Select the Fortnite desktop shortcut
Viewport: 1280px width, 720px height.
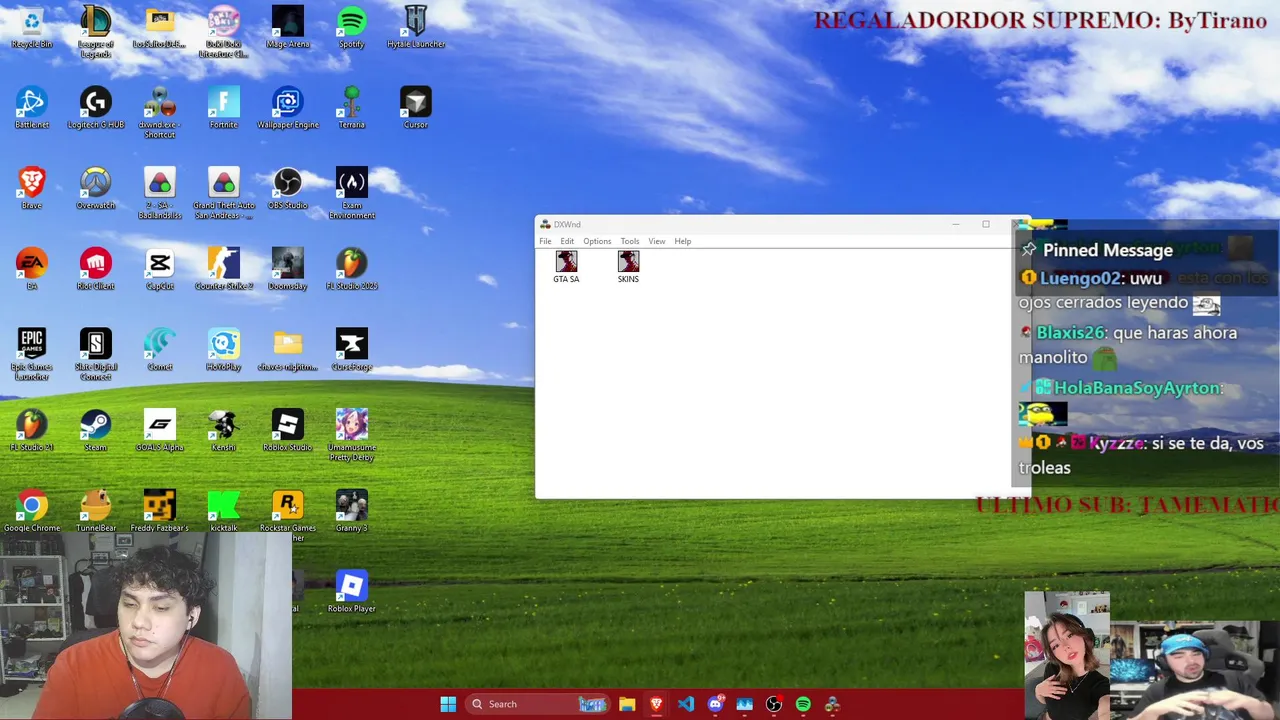[223, 108]
